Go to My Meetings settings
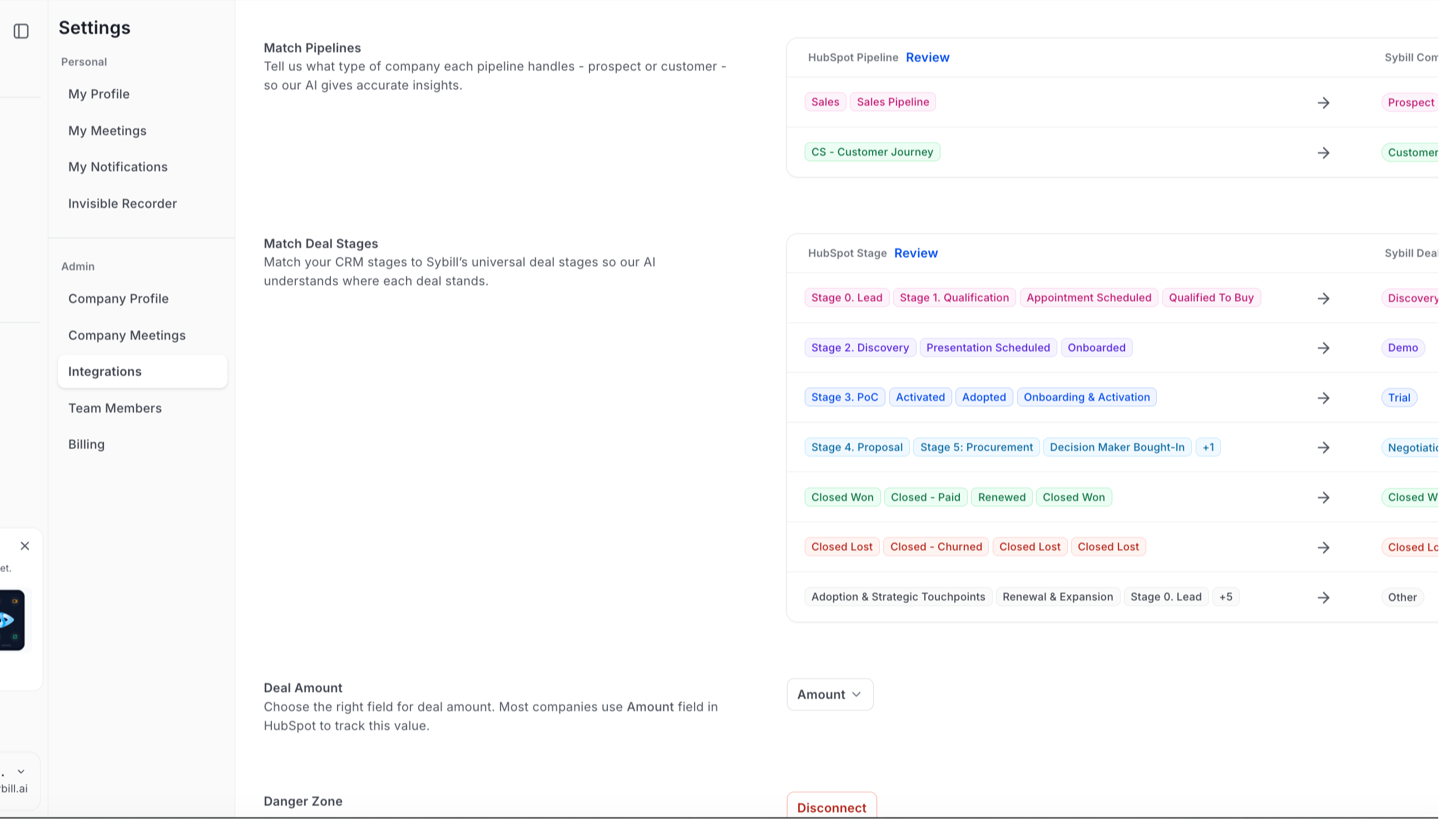1456x819 pixels. (x=107, y=131)
